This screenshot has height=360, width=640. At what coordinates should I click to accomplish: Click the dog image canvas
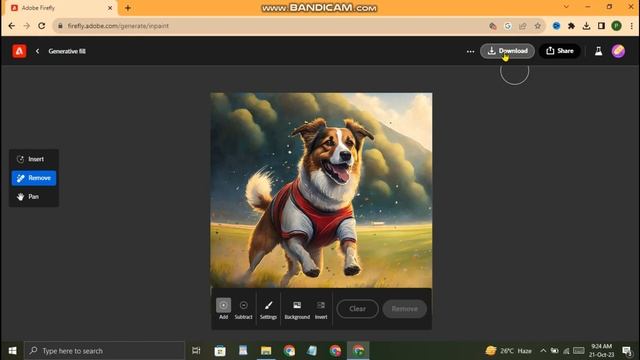pyautogui.click(x=321, y=190)
